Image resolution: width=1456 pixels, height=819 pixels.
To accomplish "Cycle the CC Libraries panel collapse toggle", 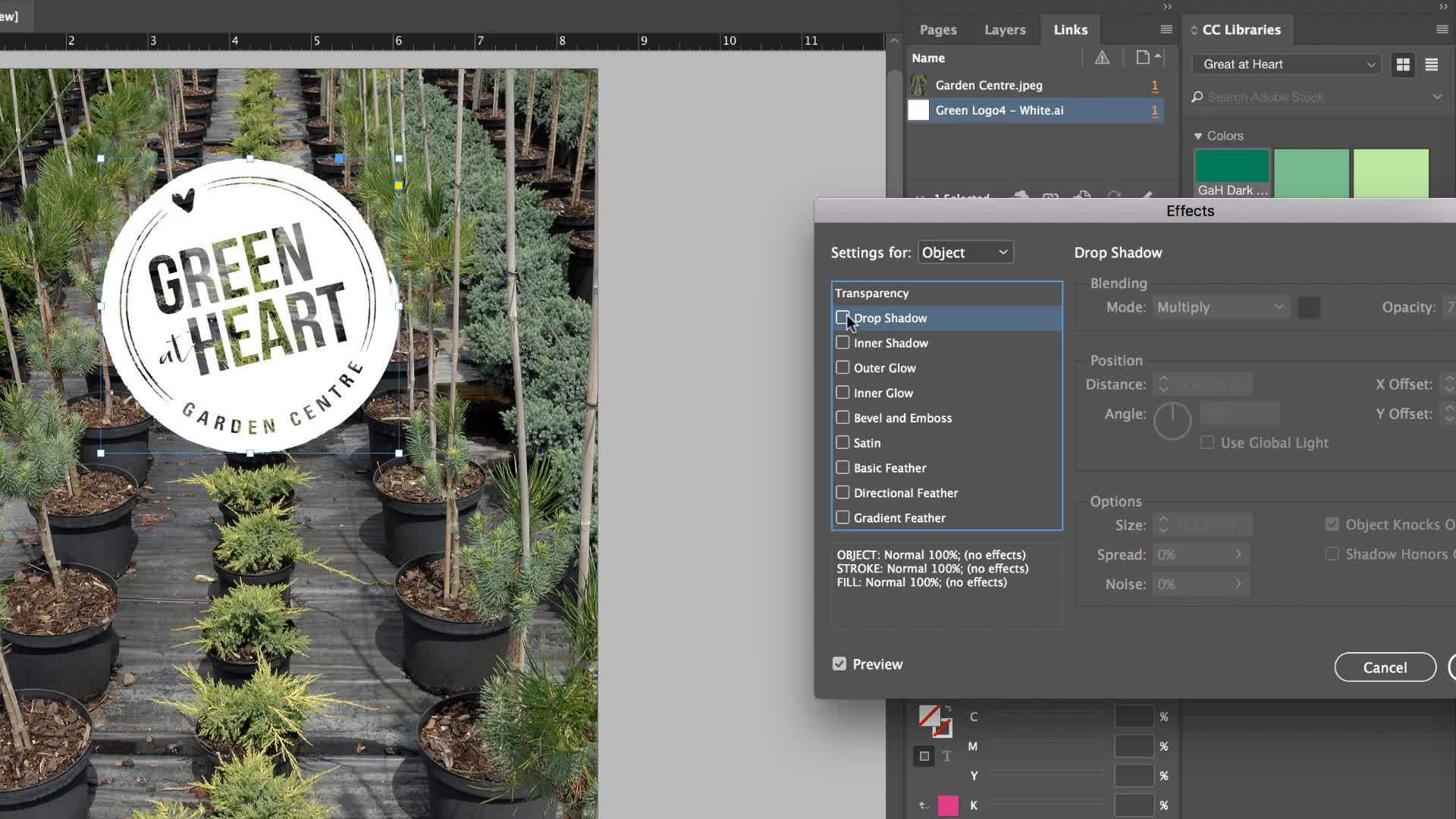I will [1194, 30].
